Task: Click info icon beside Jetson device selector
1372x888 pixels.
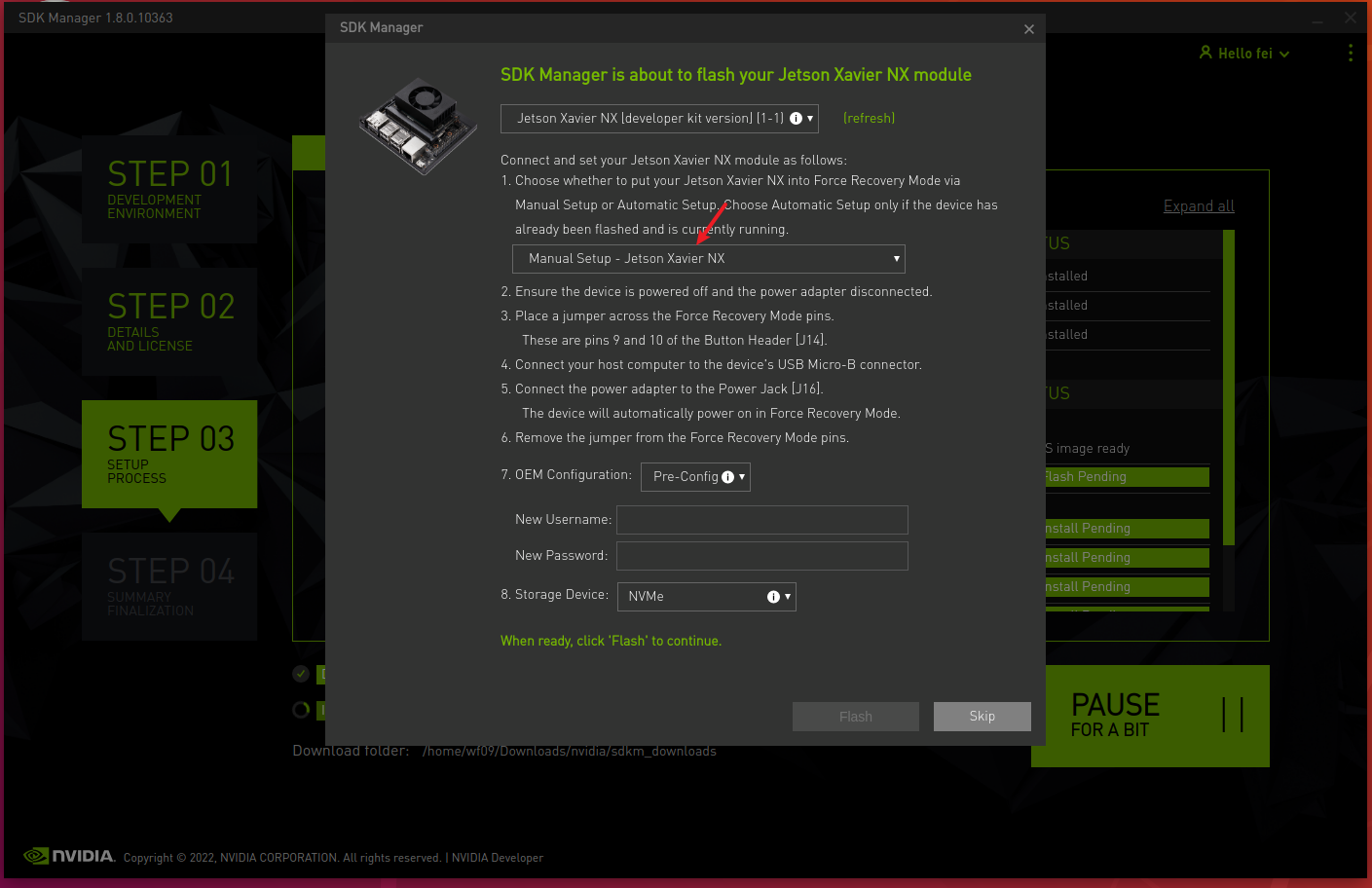Action: [796, 119]
